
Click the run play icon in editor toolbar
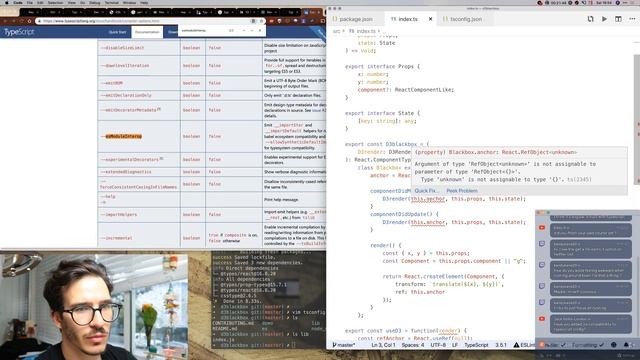[604, 19]
